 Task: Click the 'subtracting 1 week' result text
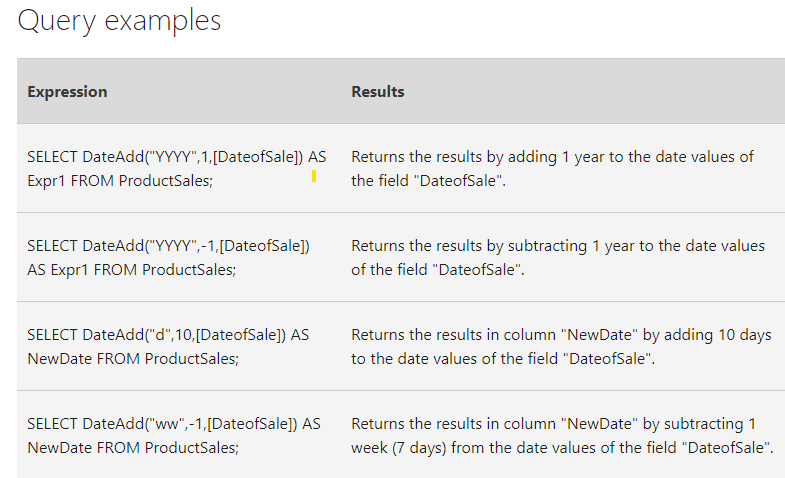562,435
